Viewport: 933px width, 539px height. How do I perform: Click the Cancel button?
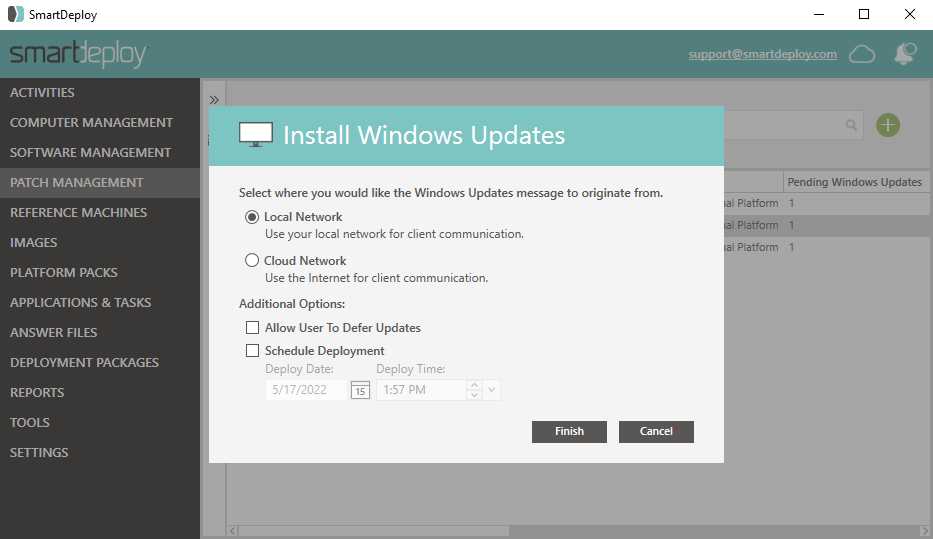point(656,432)
